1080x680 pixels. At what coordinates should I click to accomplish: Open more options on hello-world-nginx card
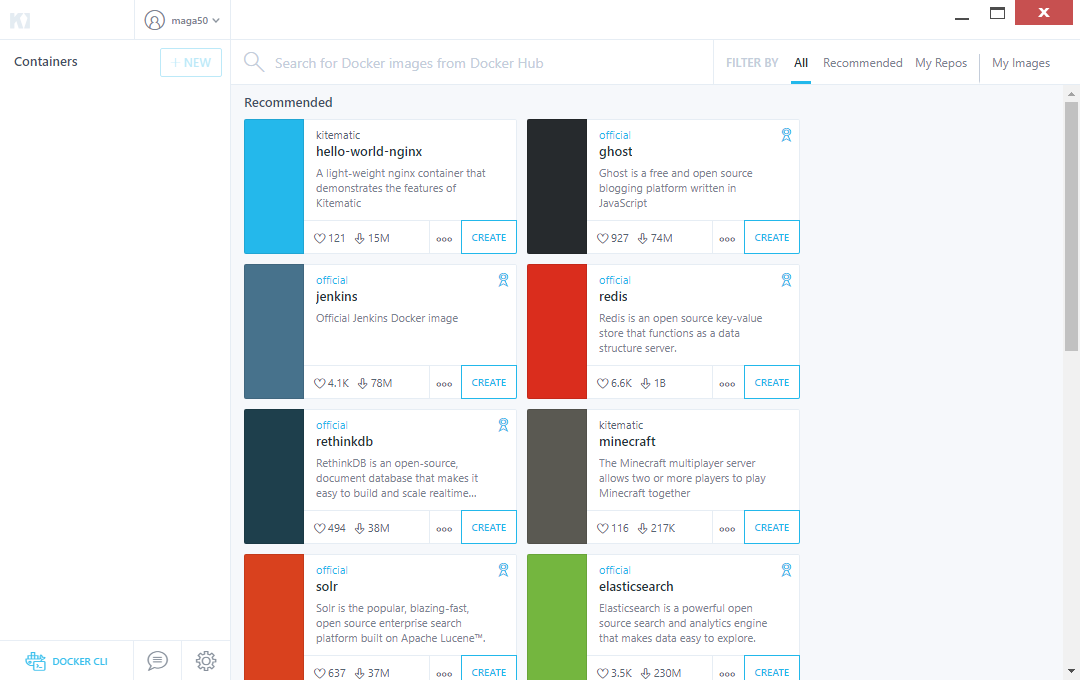tap(444, 239)
